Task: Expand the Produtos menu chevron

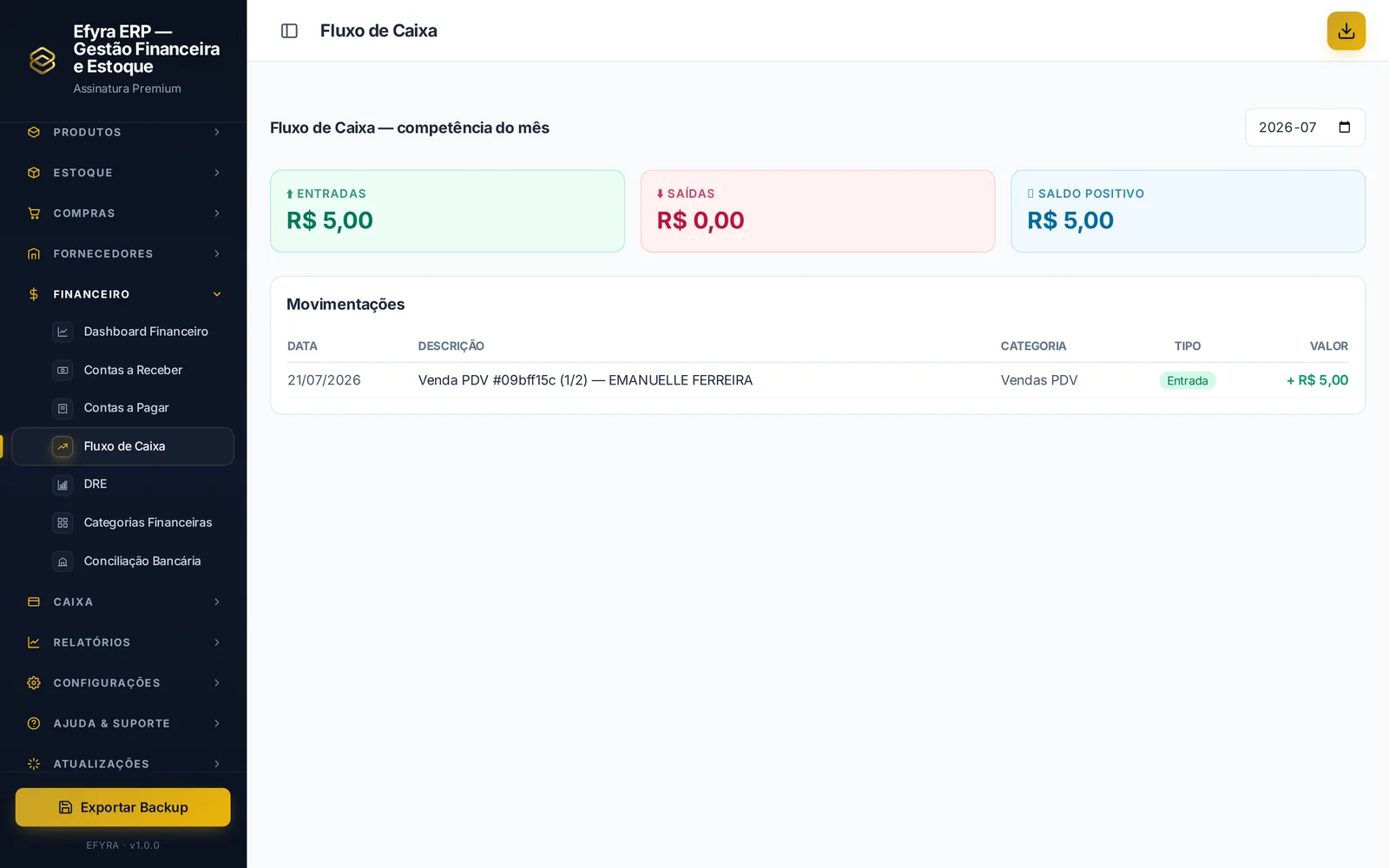Action: point(217,132)
